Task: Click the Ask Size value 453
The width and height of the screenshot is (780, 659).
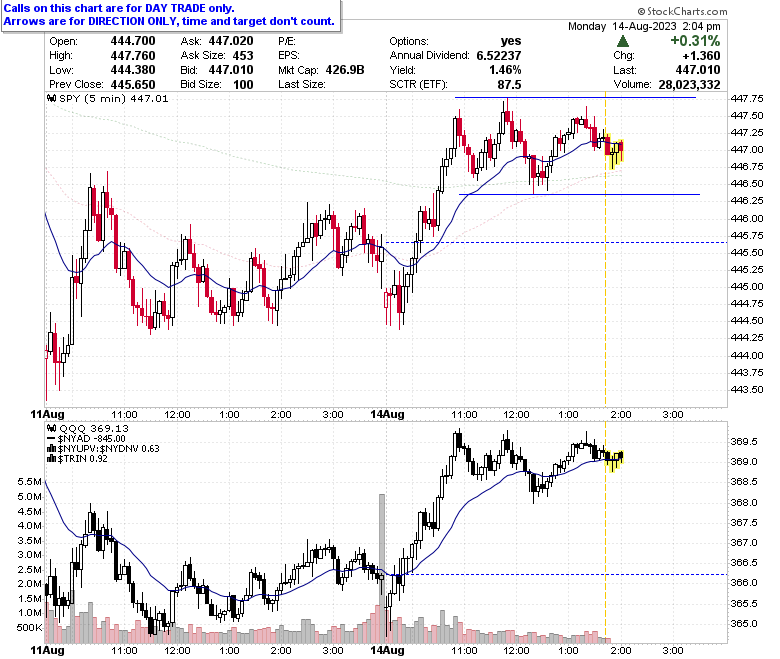Action: pyautogui.click(x=243, y=56)
